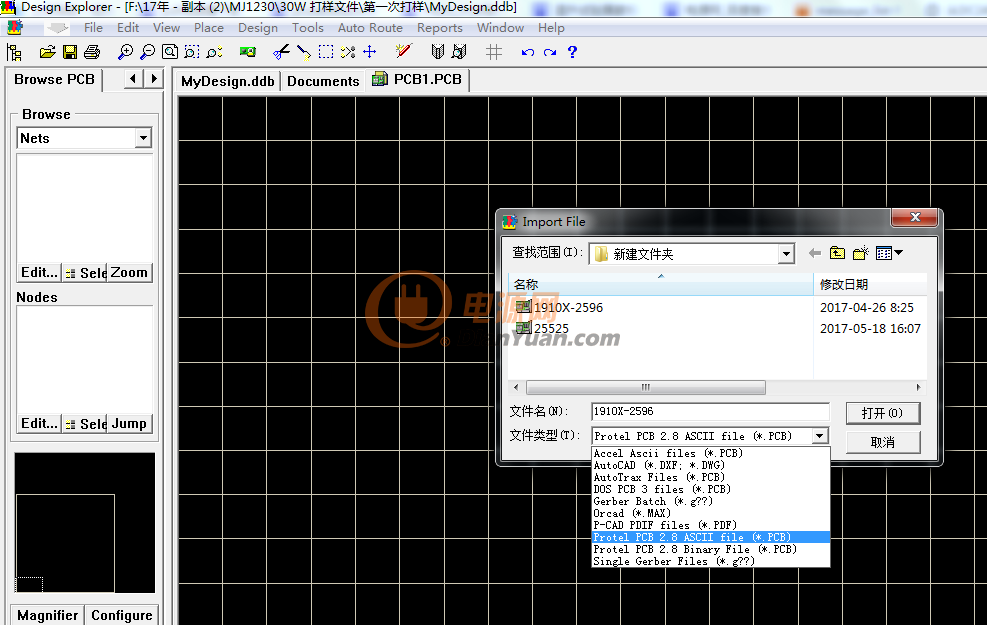
Task: Click the file list horizontal scrollbar thumb
Action: pos(646,387)
